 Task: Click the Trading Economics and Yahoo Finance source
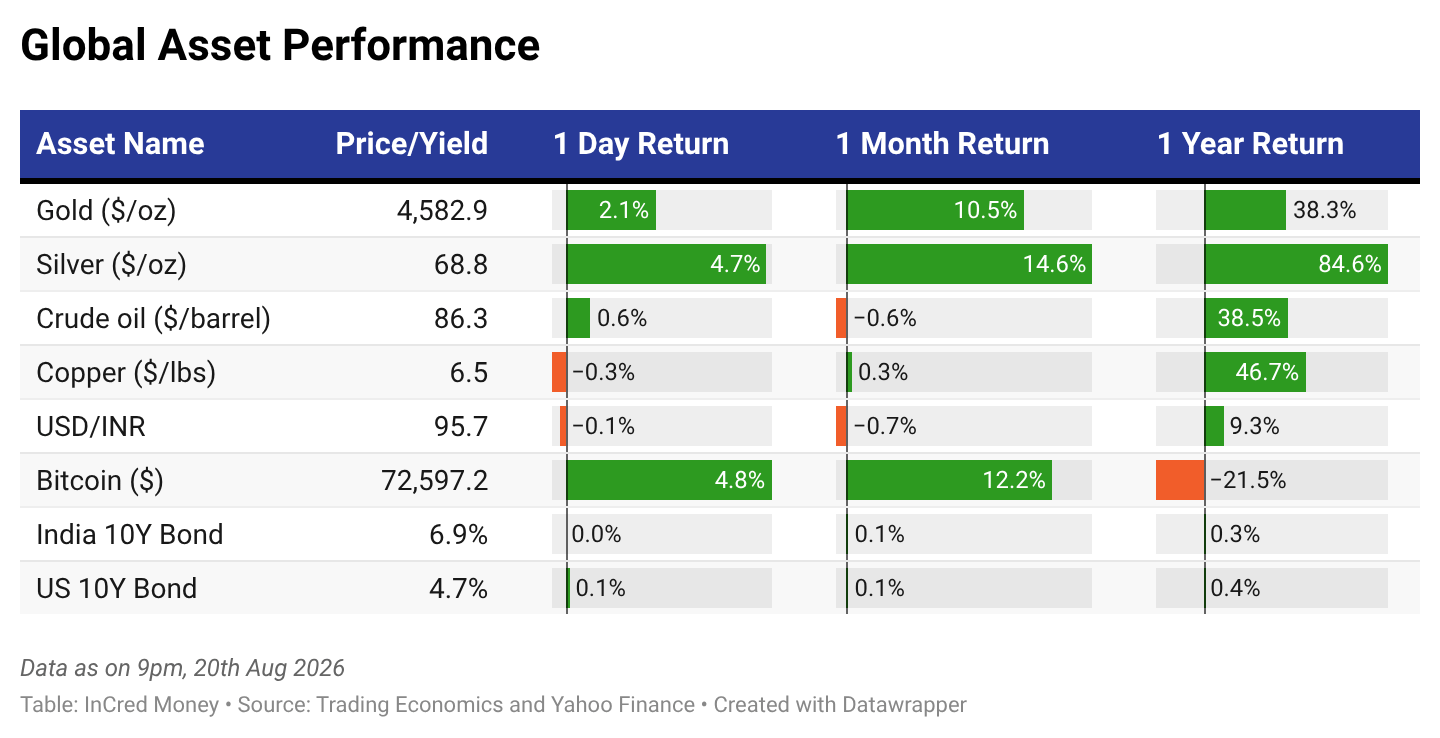click(x=505, y=705)
